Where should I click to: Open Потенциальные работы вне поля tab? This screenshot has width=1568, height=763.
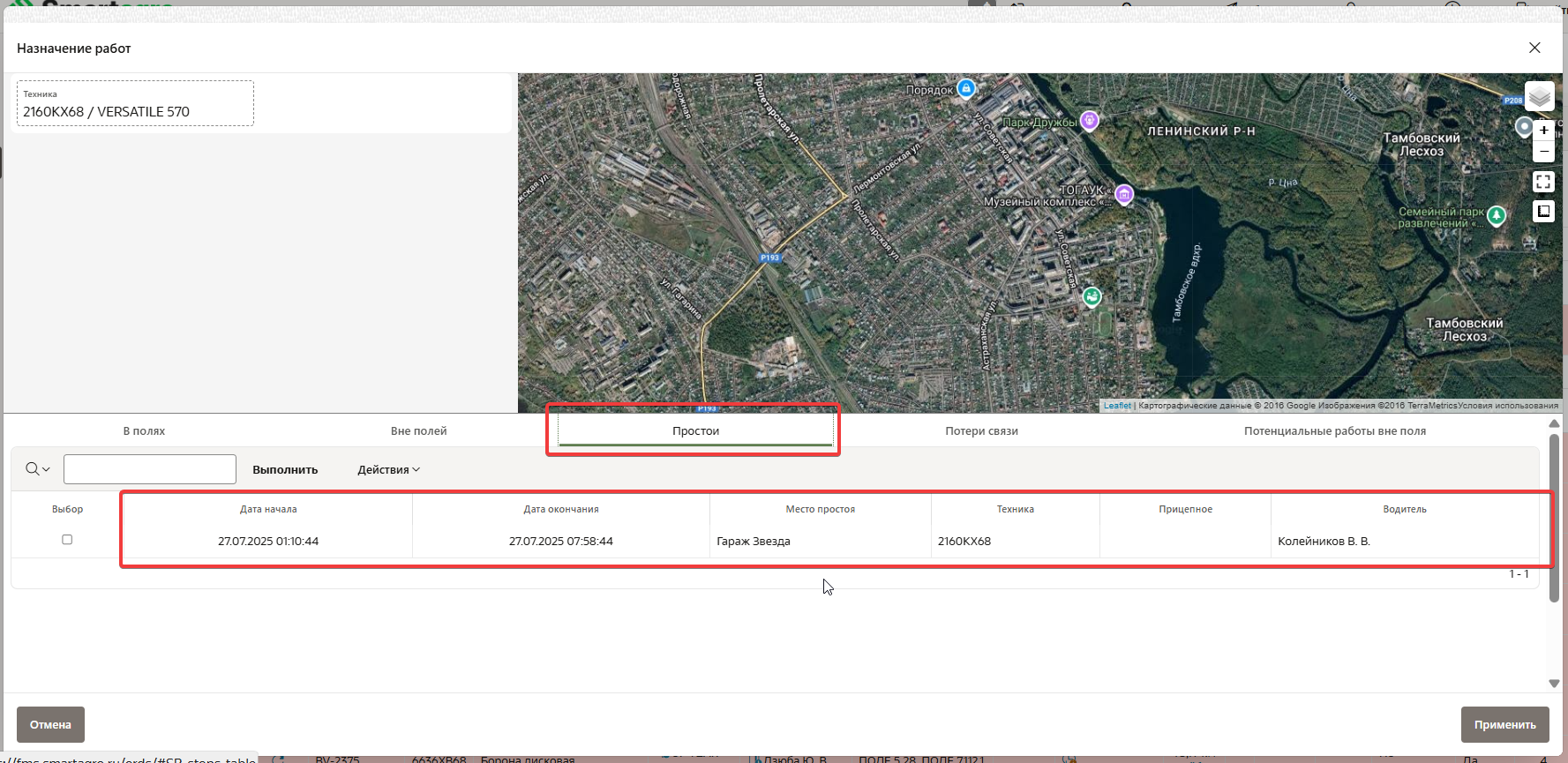(x=1334, y=431)
